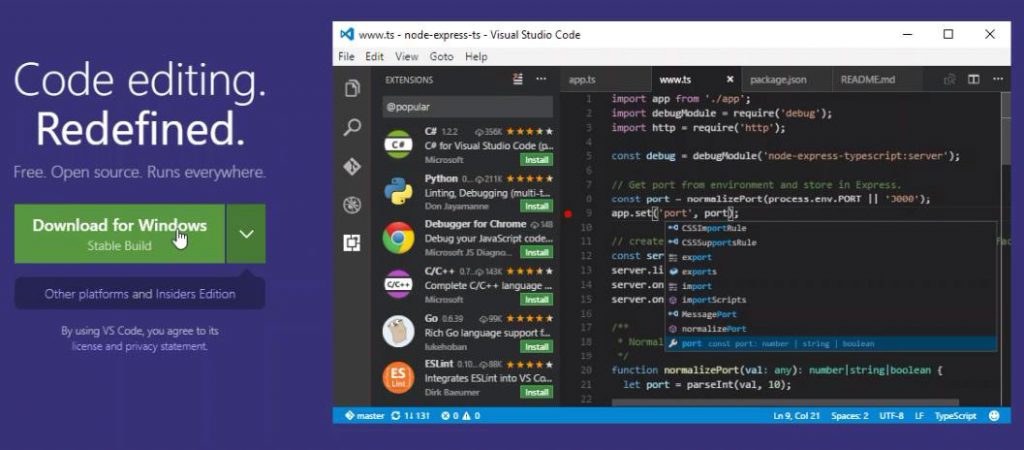Image resolution: width=1024 pixels, height=450 pixels.
Task: Open the Search magnifier in activity bar
Action: (x=352, y=127)
